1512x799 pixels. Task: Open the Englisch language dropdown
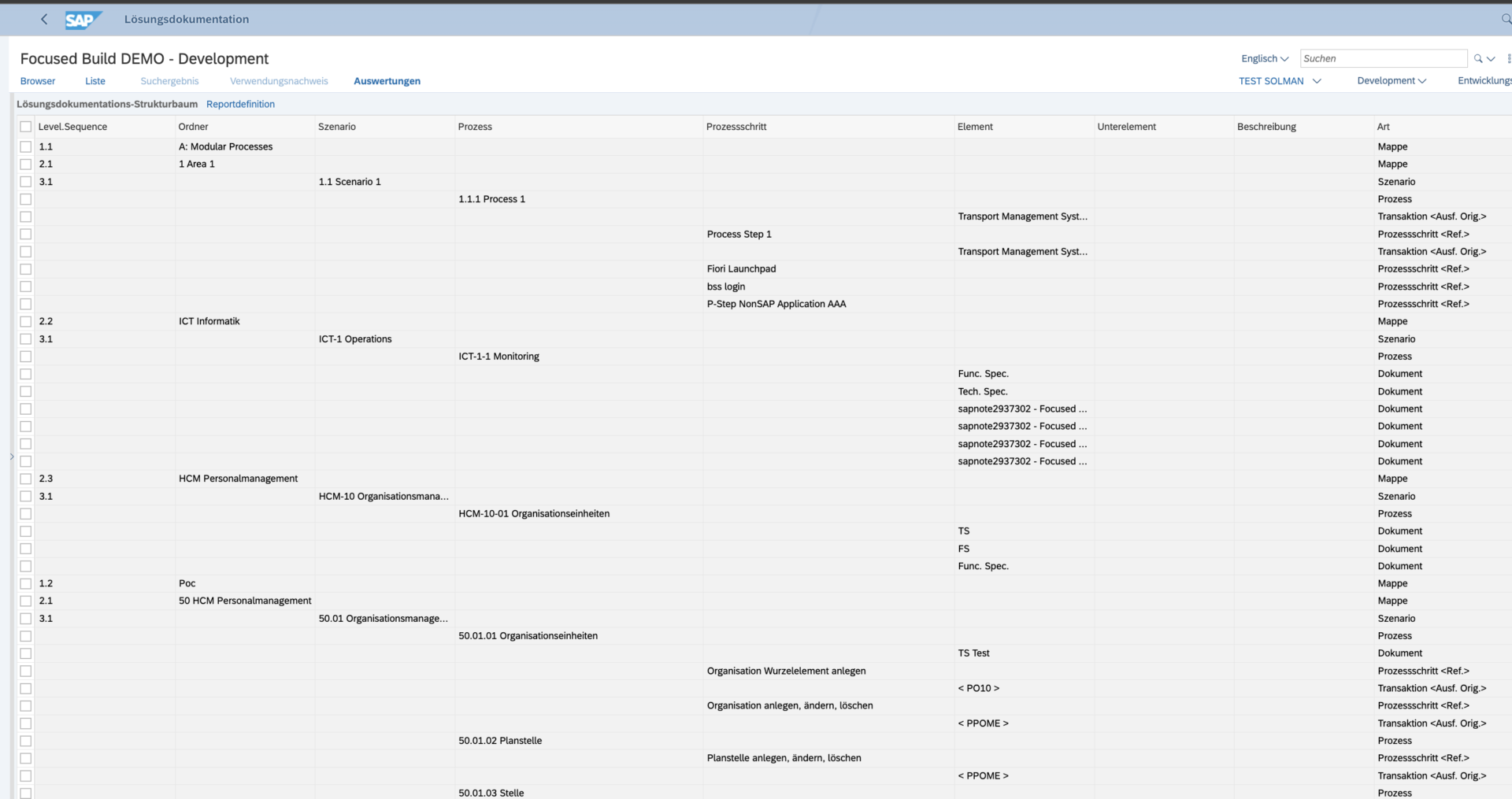click(x=1264, y=59)
